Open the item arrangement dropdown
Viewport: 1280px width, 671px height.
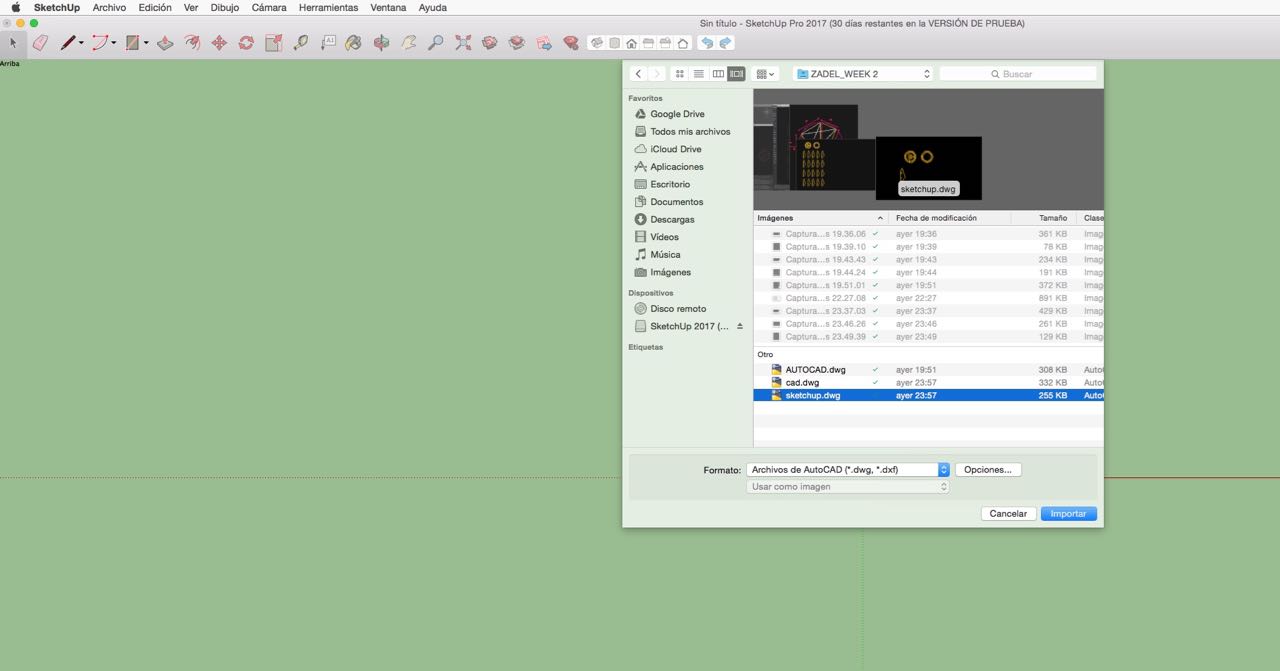pyautogui.click(x=766, y=74)
